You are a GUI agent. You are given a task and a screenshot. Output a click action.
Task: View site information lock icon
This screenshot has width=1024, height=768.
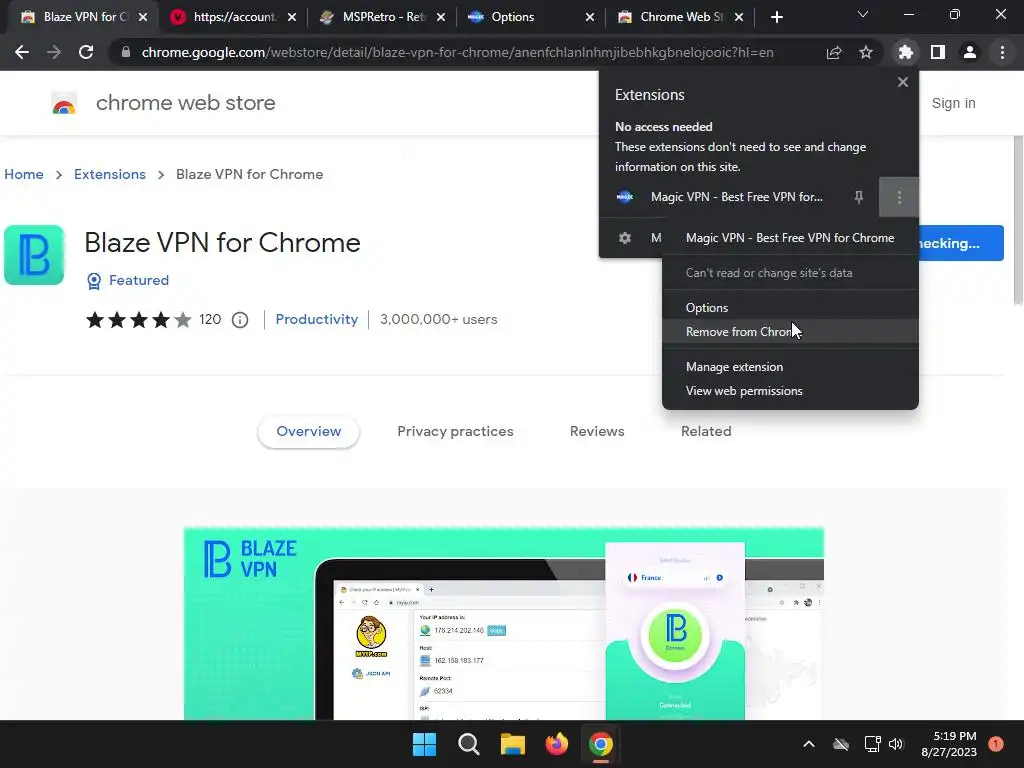click(x=125, y=52)
